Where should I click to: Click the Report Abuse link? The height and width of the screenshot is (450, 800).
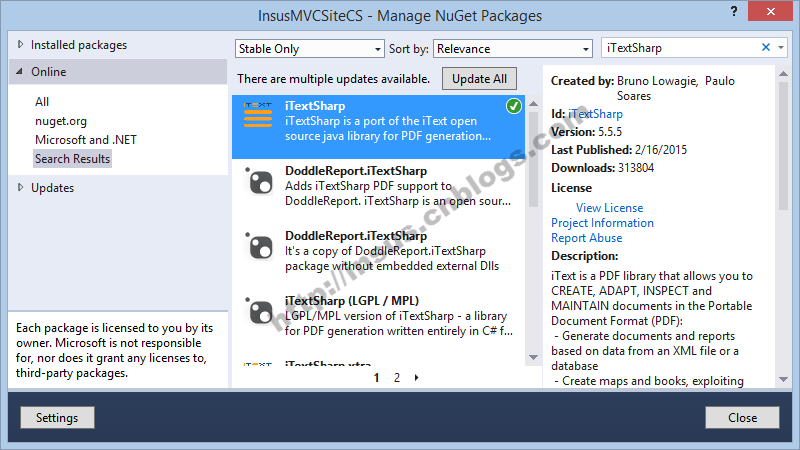pyautogui.click(x=586, y=238)
